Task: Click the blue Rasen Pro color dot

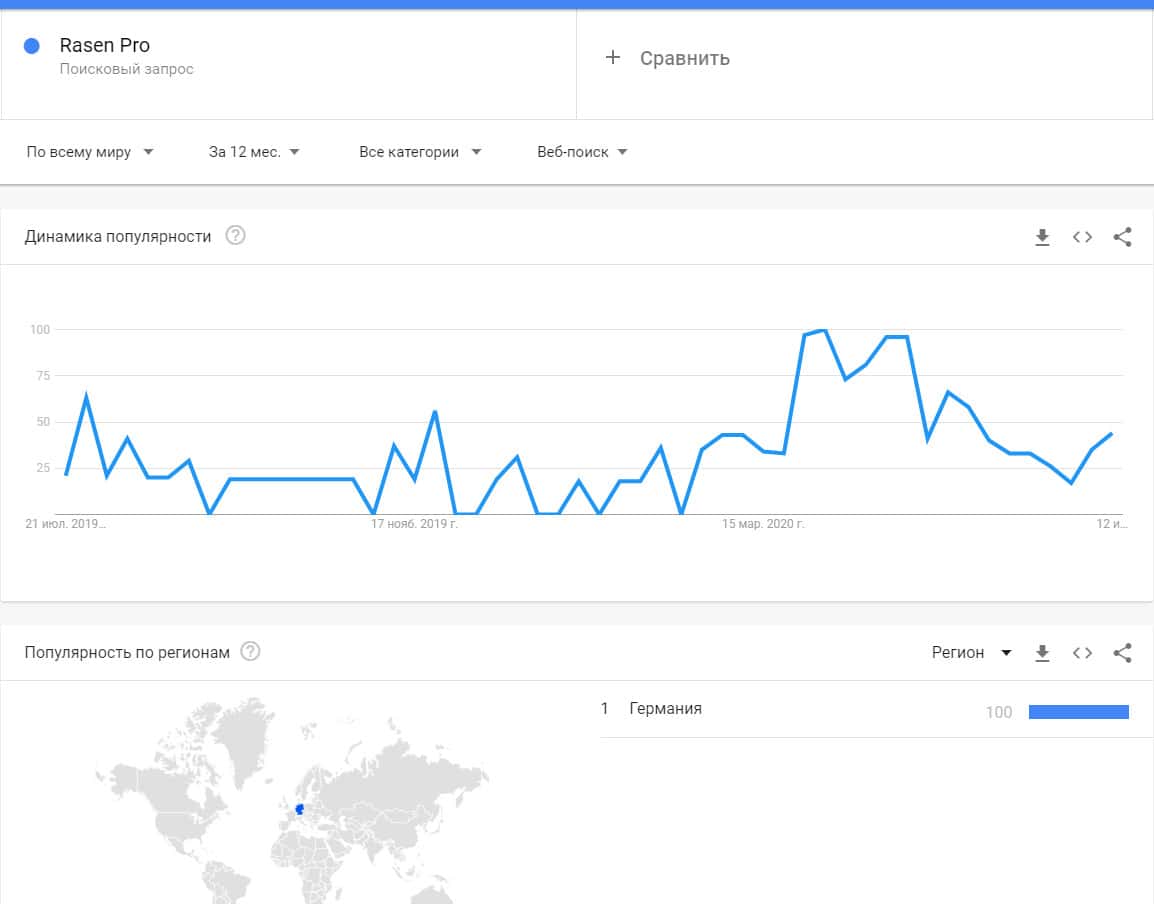Action: point(32,46)
